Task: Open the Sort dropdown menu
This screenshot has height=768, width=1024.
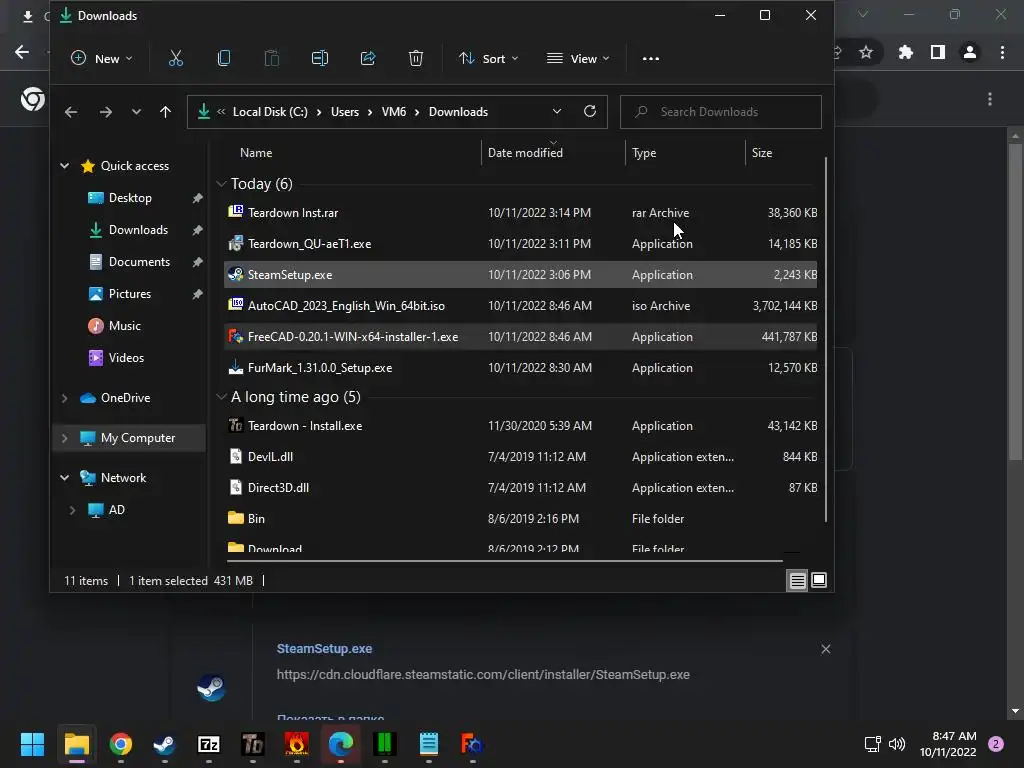Action: (x=488, y=58)
